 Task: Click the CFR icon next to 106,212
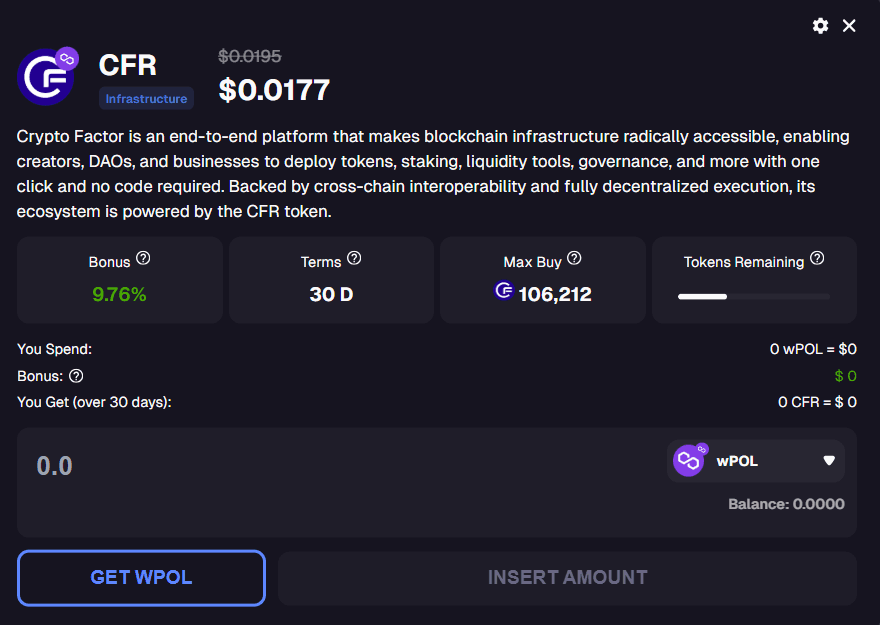[x=504, y=292]
